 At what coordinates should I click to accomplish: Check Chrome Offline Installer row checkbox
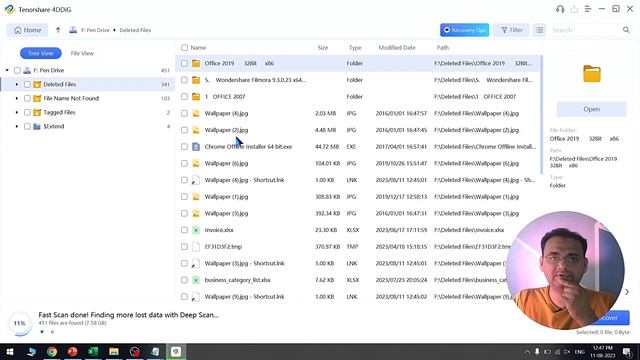(x=184, y=147)
